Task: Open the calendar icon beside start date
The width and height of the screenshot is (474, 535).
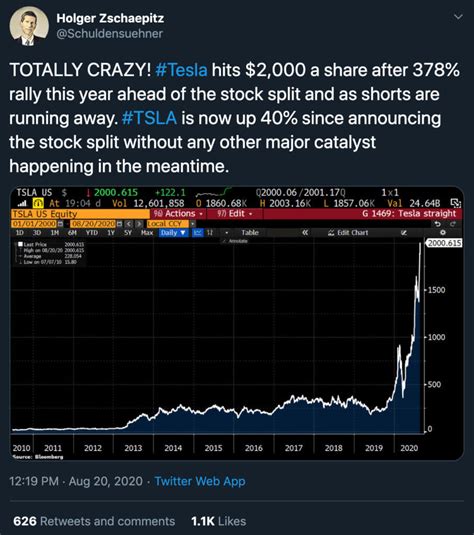Action: pyautogui.click(x=61, y=224)
